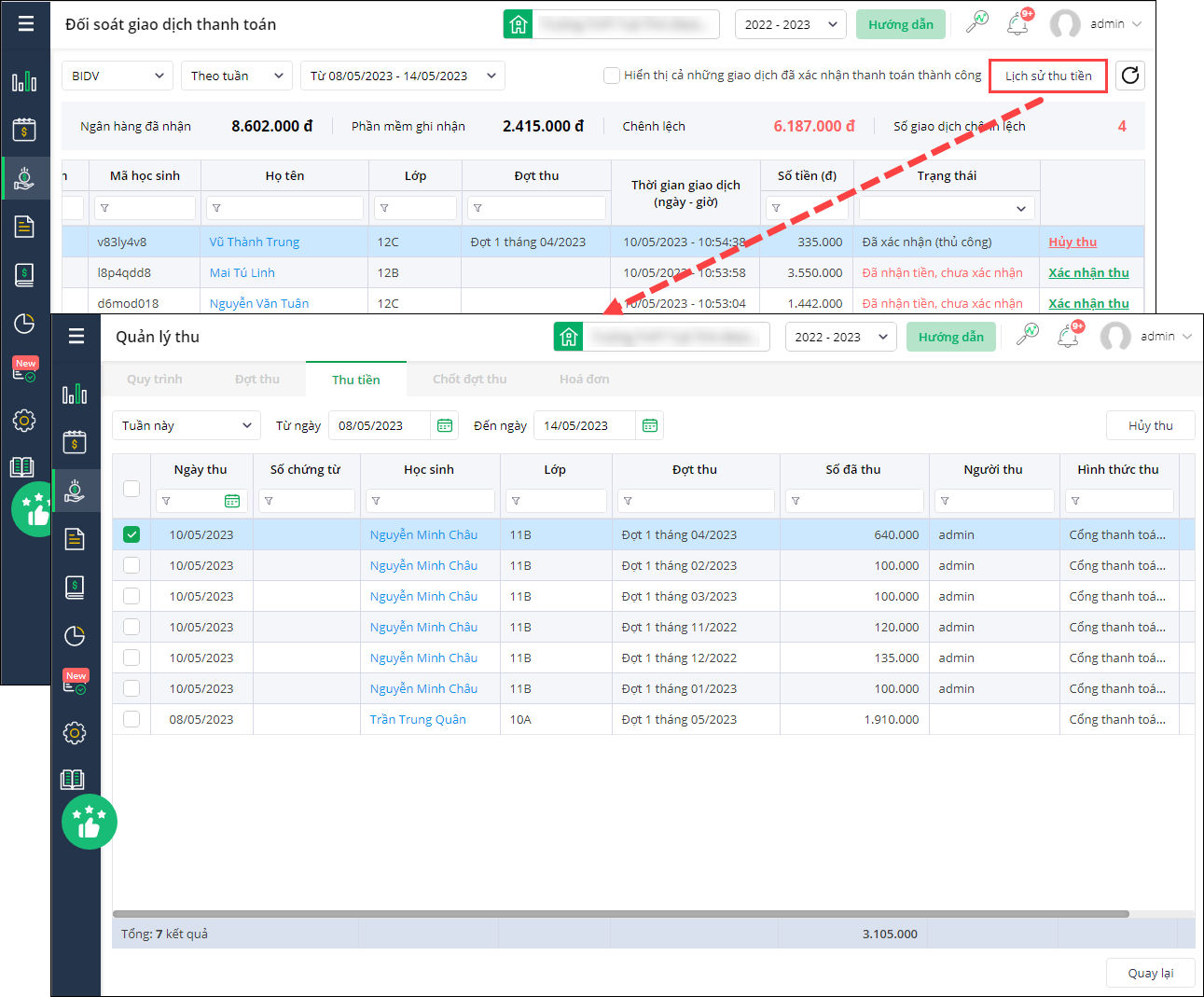This screenshot has height=997, width=1204.
Task: Open date range dropdown Từ 08/05/2023 - 14/05/2023
Action: tap(403, 76)
